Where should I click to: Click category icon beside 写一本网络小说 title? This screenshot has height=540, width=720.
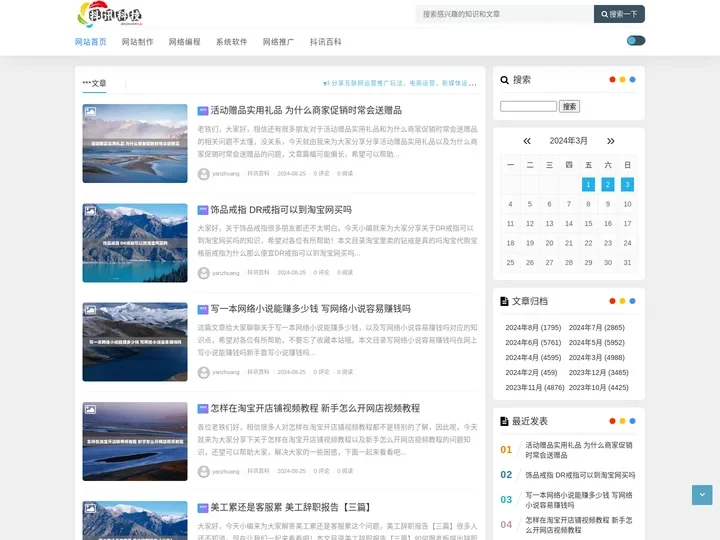coord(203,309)
